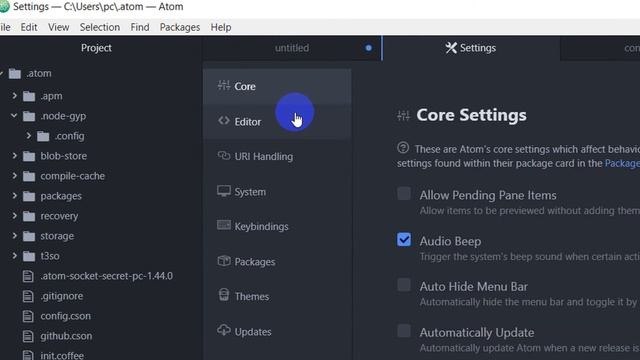Viewport: 640px width, 360px height.
Task: Click the .atom root folder icon
Action: [x=15, y=73]
